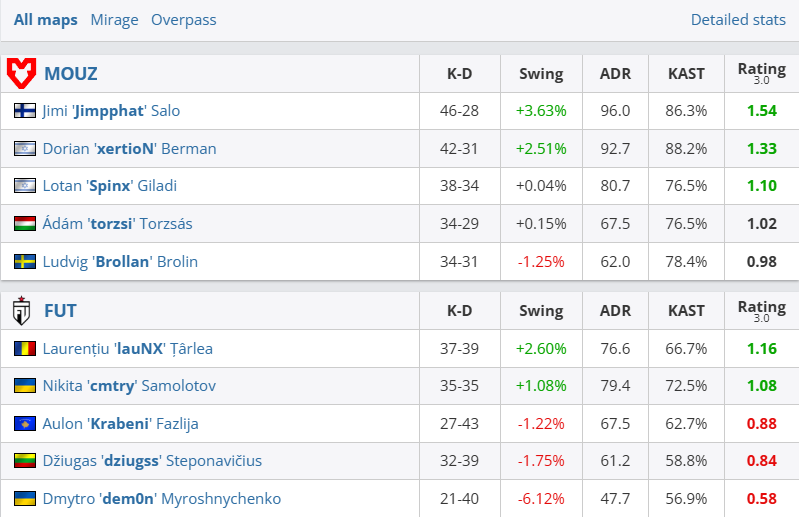Click the Kosovo flag beside Krabeni
The width and height of the screenshot is (799, 517).
coord(25,424)
